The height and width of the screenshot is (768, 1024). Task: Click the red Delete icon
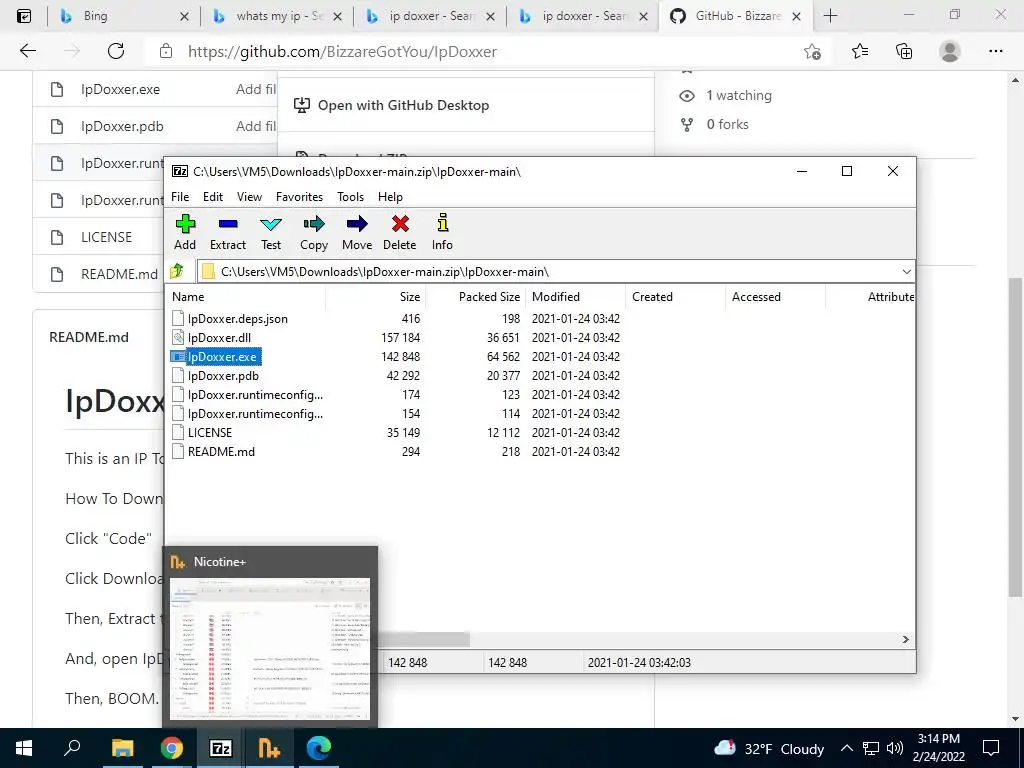[x=400, y=232]
